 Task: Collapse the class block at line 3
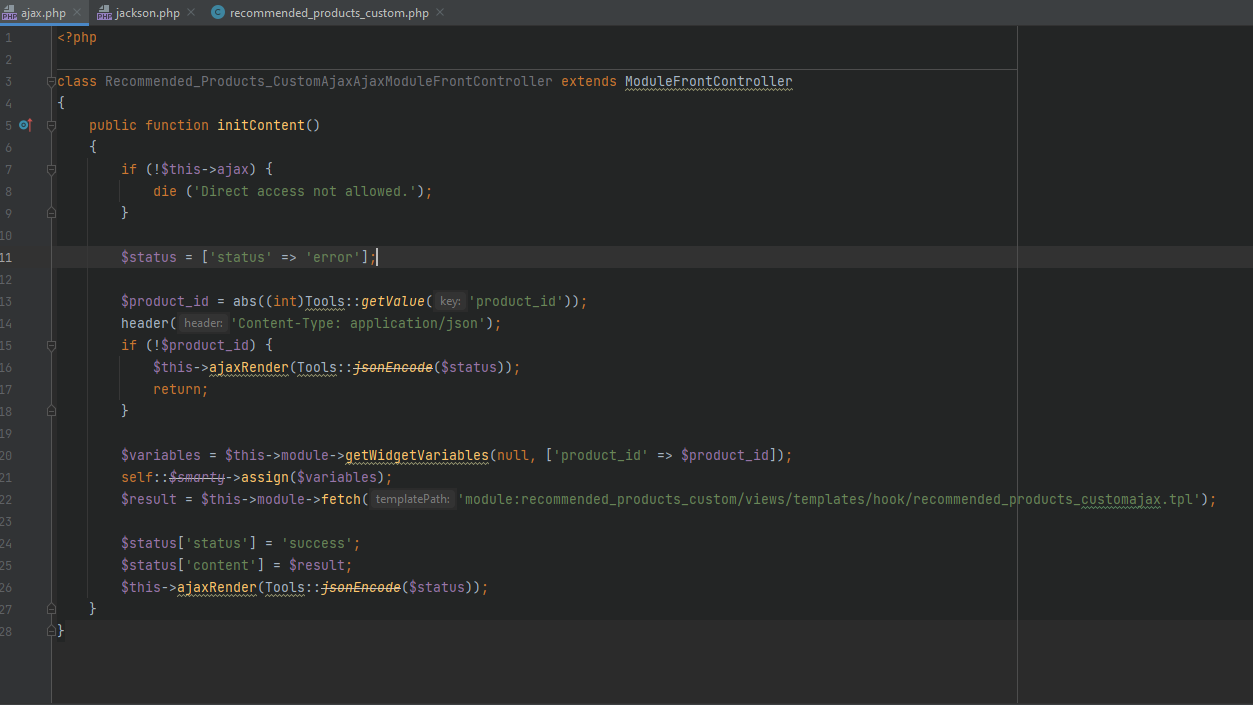click(x=51, y=81)
